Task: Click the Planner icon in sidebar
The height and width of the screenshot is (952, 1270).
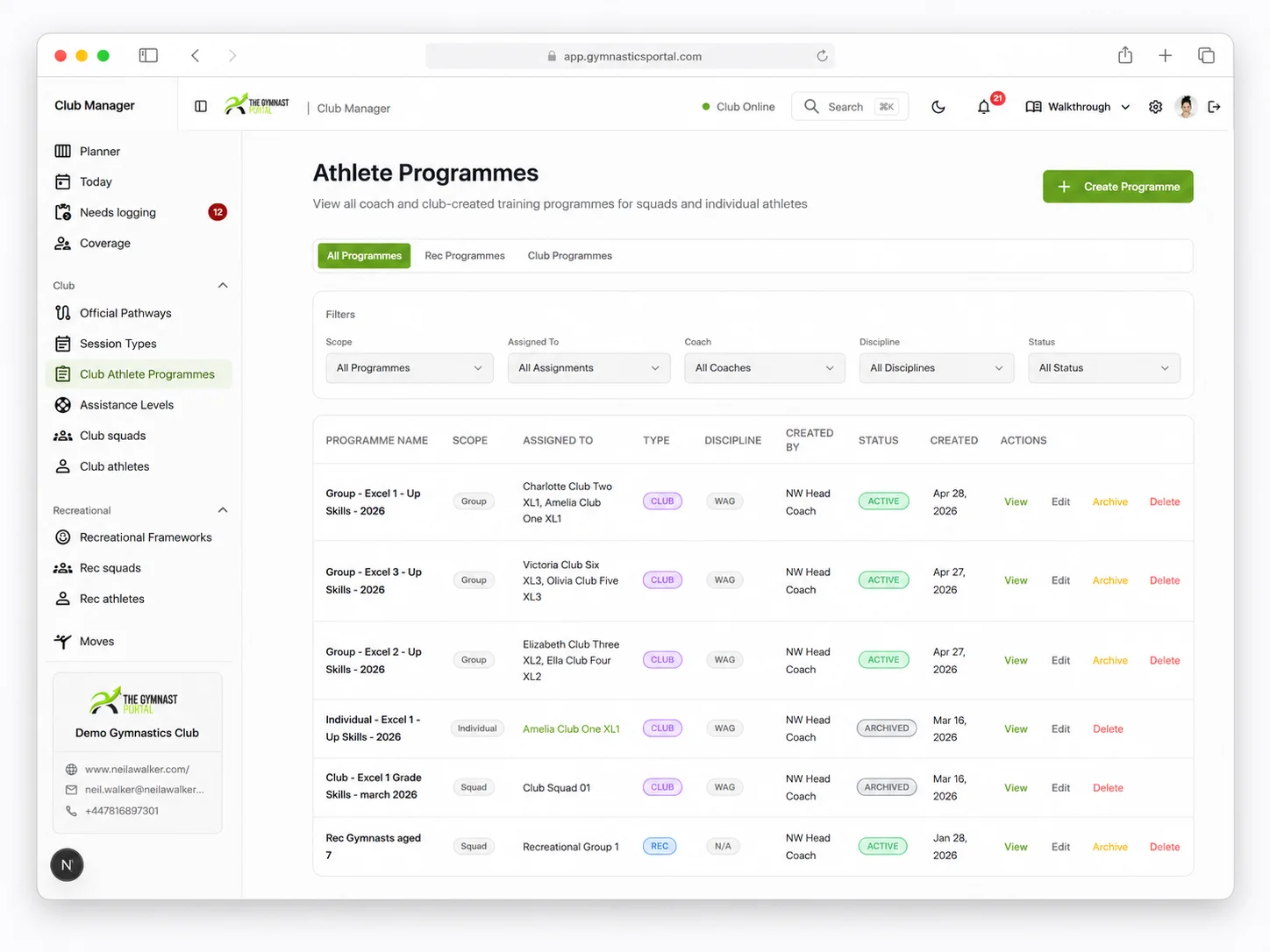Action: [63, 151]
